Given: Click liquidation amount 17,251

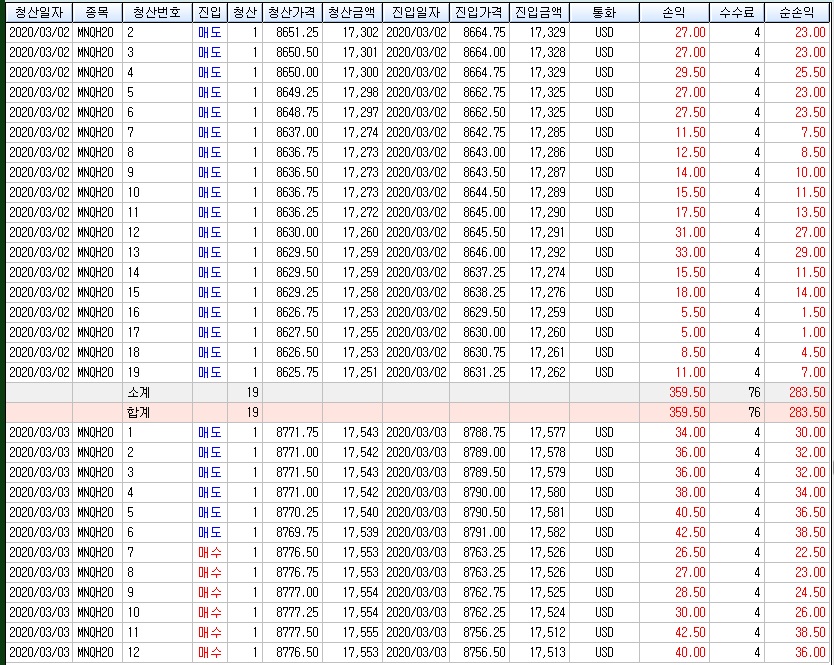Looking at the screenshot, I should (x=360, y=372).
